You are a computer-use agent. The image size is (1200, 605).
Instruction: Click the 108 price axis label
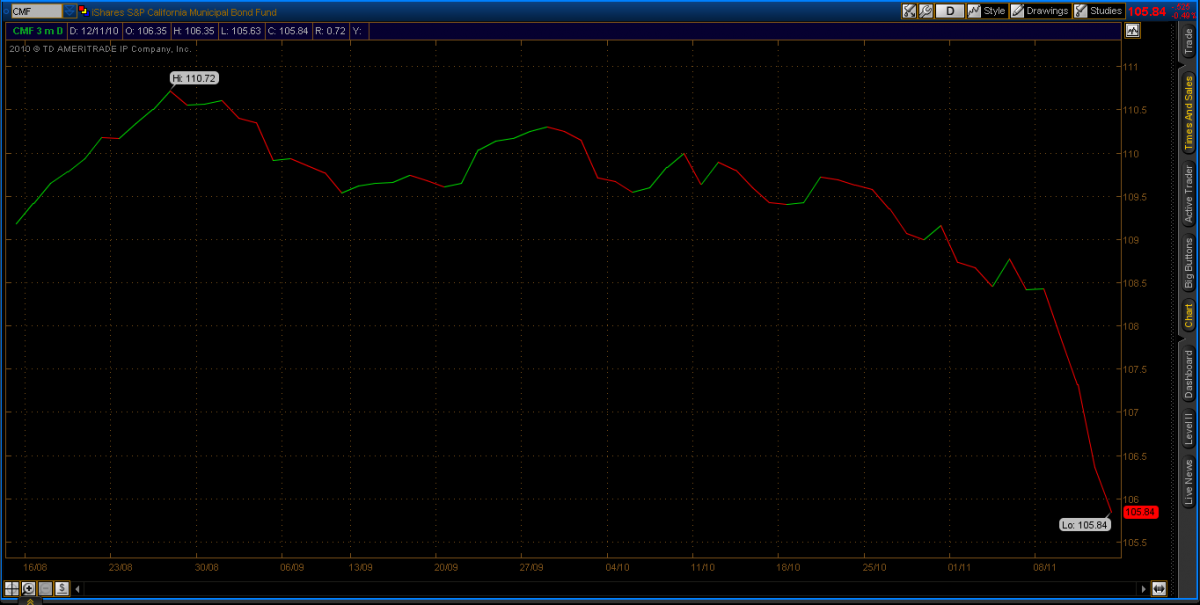tap(1131, 326)
